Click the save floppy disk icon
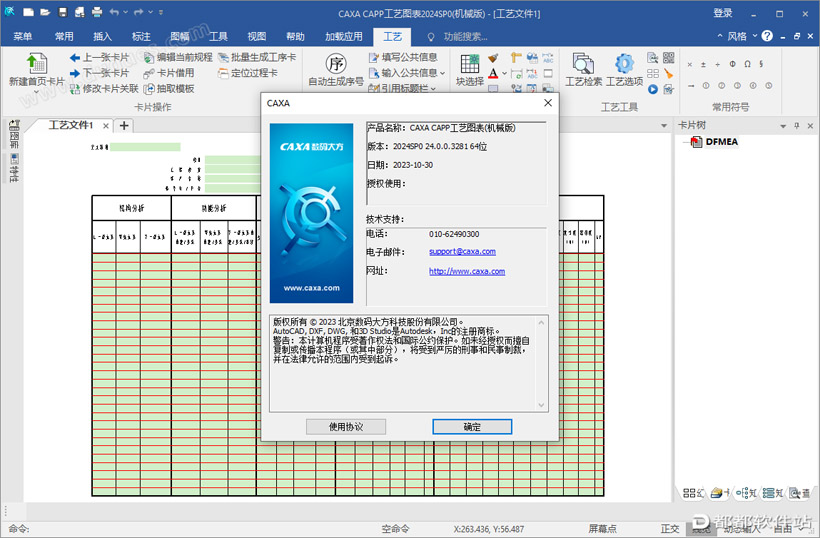820x538 pixels. click(63, 12)
